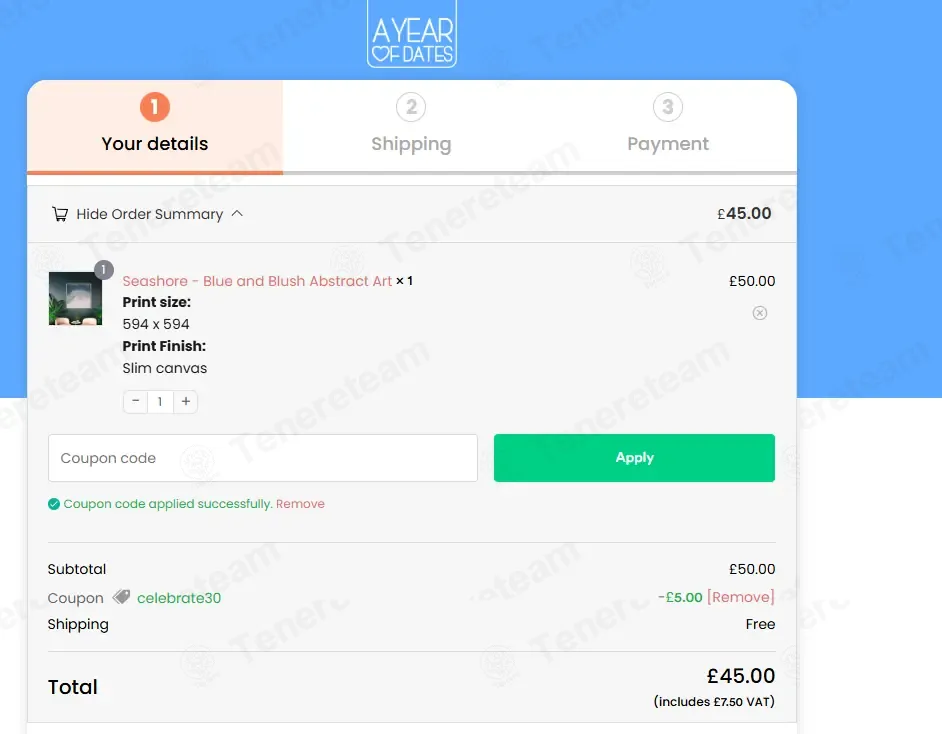Click the green Apply button
Screen dimensions: 942x734
tap(634, 458)
